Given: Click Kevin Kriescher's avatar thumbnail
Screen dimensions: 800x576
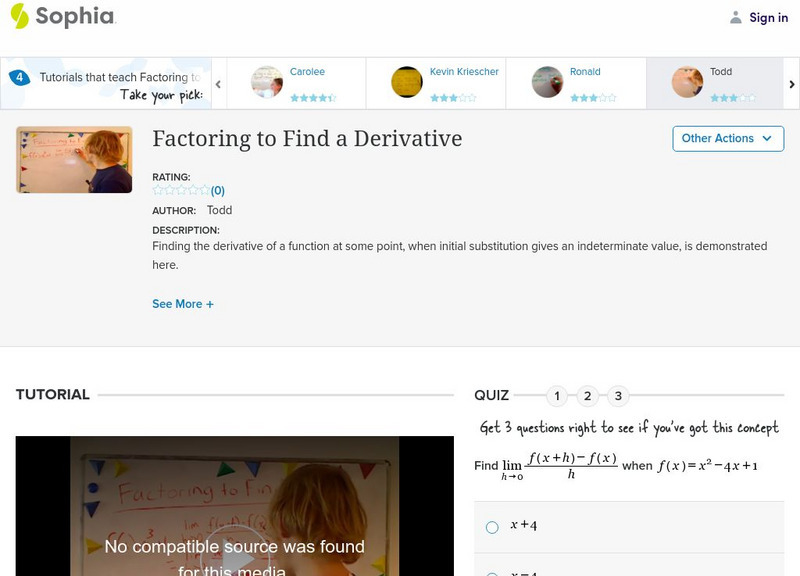Looking at the screenshot, I should (x=407, y=82).
